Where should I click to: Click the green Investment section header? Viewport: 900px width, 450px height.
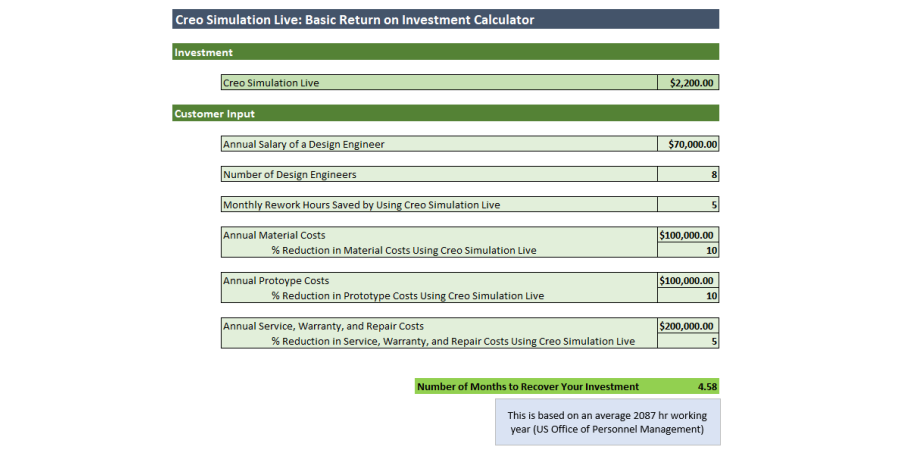[445, 52]
